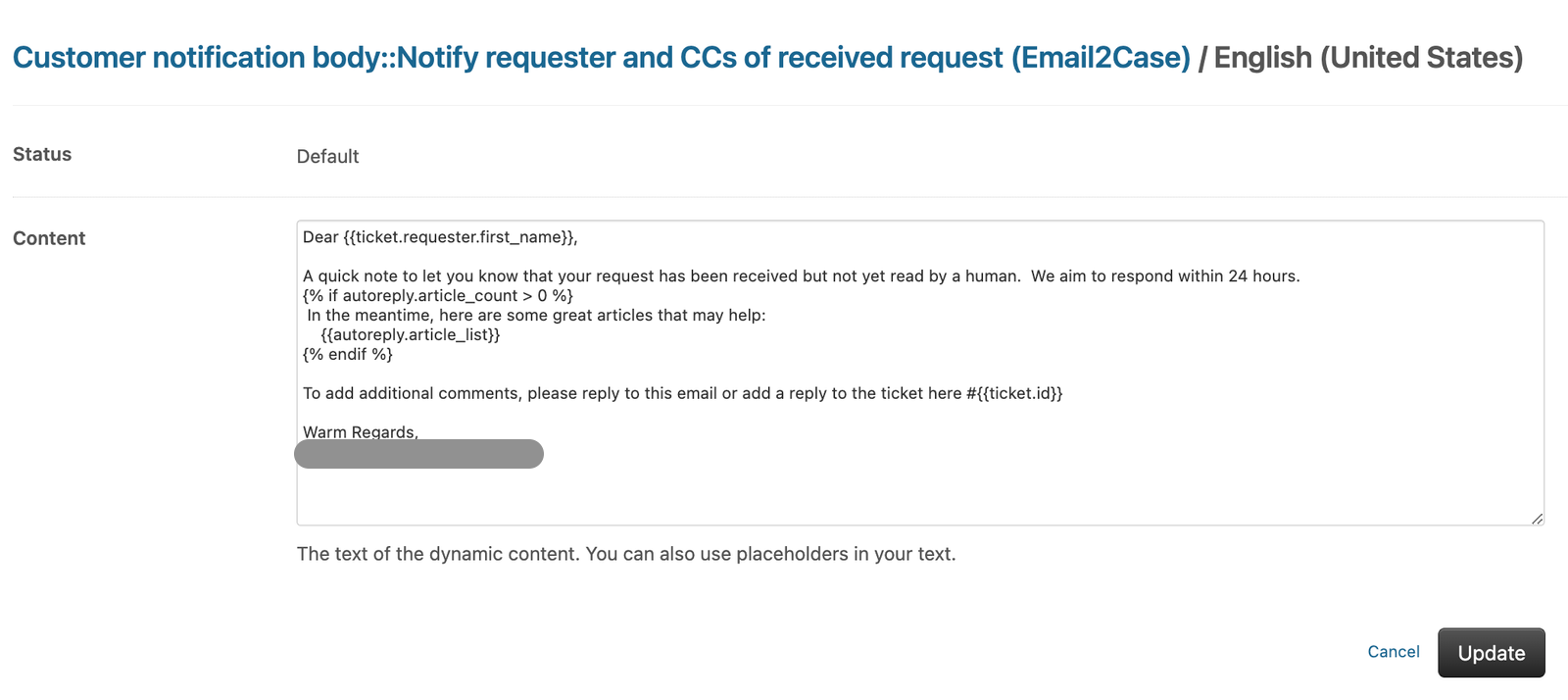Select the 'English (United States)' heading text

click(x=1367, y=58)
